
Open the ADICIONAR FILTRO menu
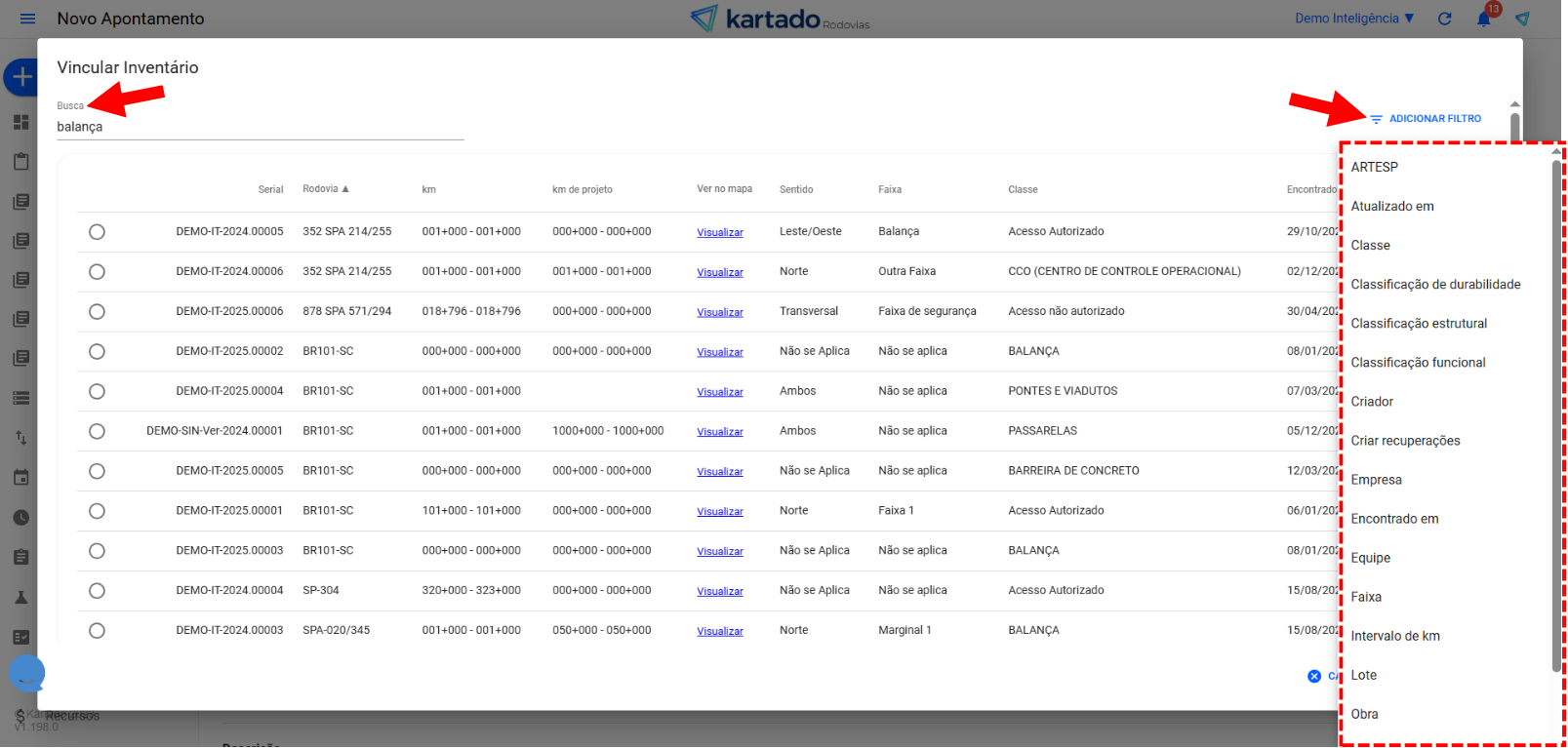pyautogui.click(x=1434, y=119)
